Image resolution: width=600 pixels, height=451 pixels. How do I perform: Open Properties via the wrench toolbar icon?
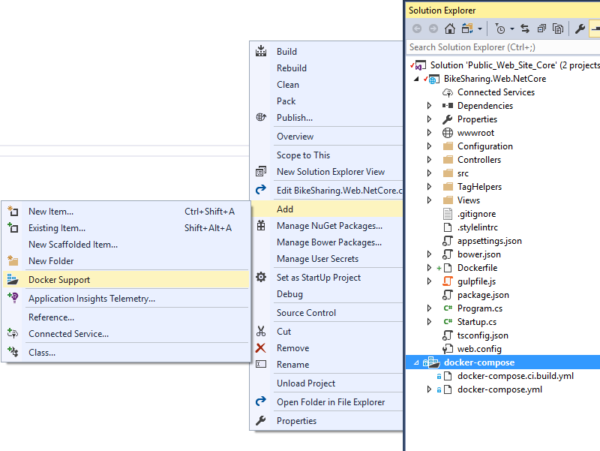578,29
